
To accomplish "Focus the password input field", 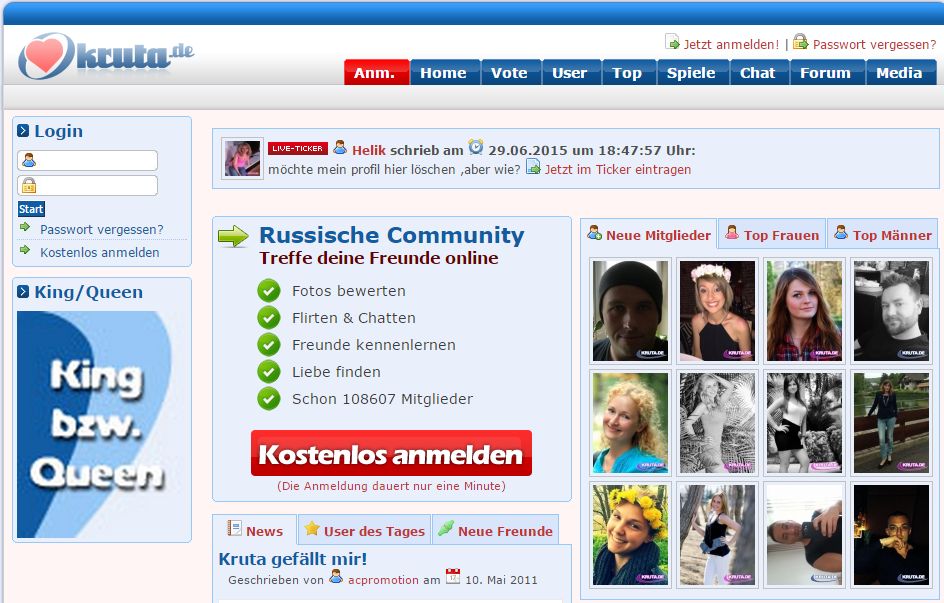I will [88, 185].
